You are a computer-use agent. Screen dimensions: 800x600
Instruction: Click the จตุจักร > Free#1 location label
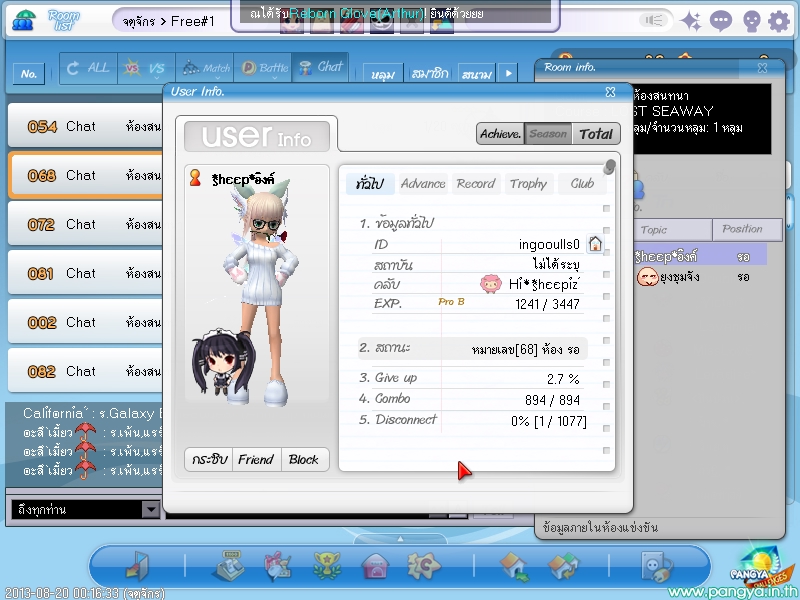pos(168,21)
